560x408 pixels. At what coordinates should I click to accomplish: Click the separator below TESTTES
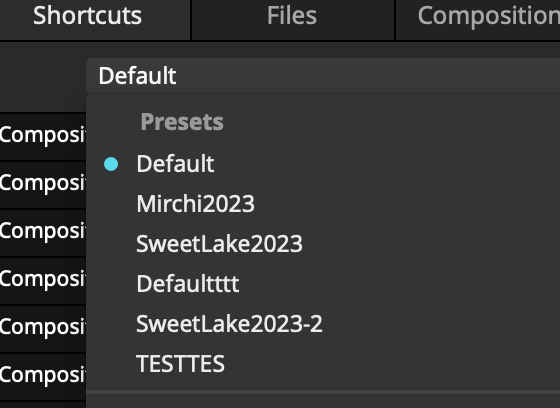click(x=323, y=392)
